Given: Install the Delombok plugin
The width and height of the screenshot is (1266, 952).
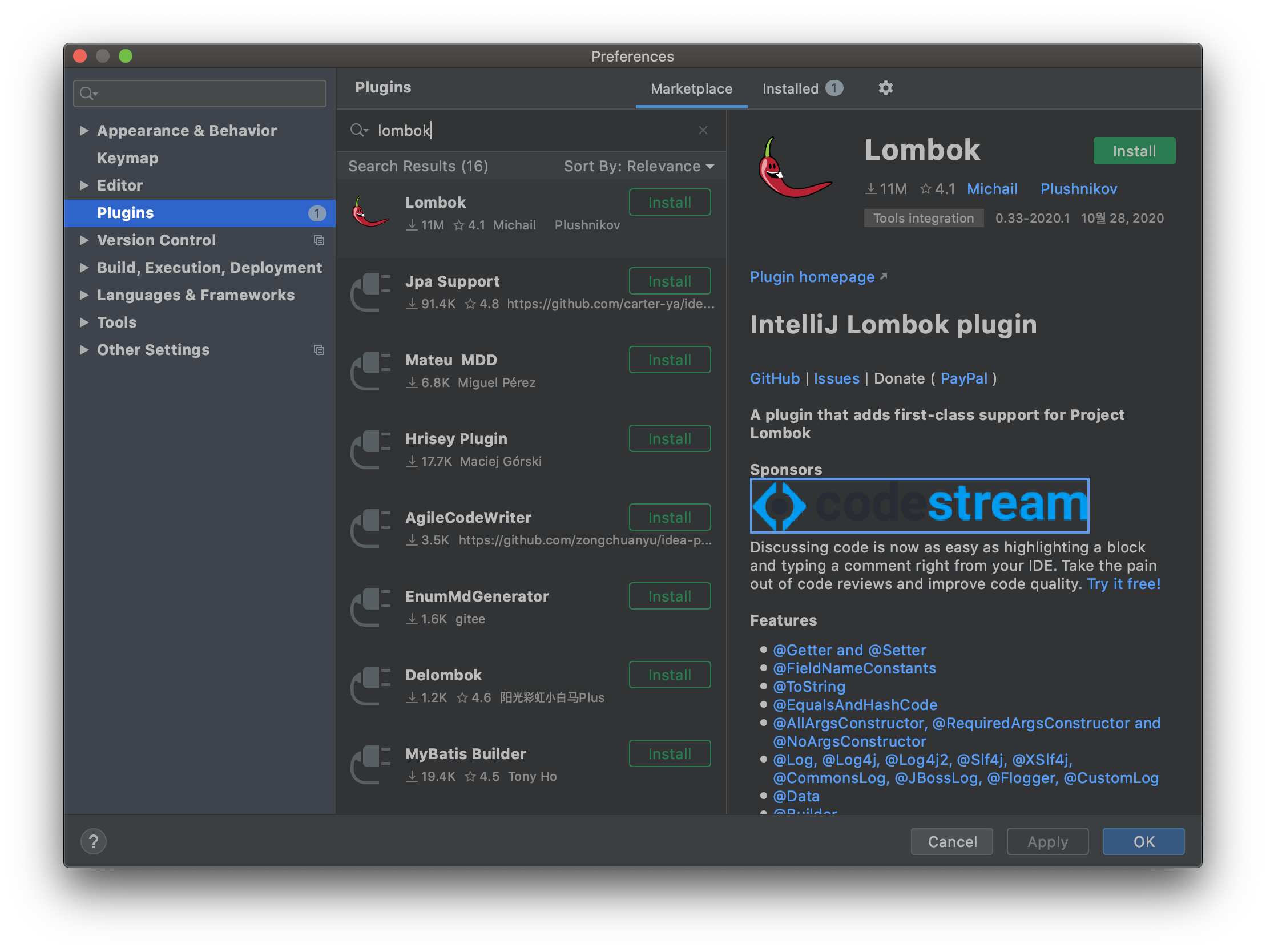Looking at the screenshot, I should click(x=669, y=675).
